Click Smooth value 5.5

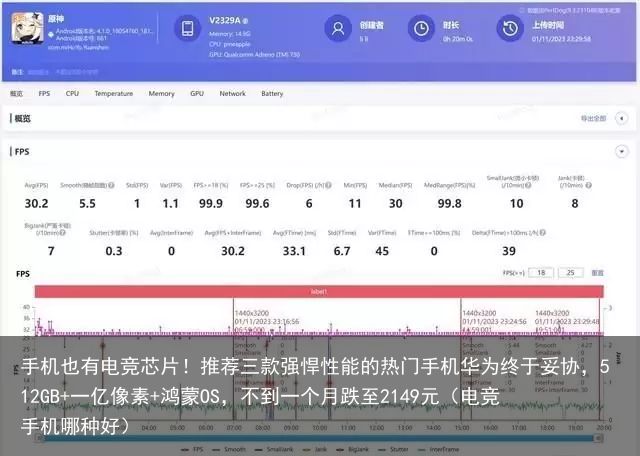87,203
